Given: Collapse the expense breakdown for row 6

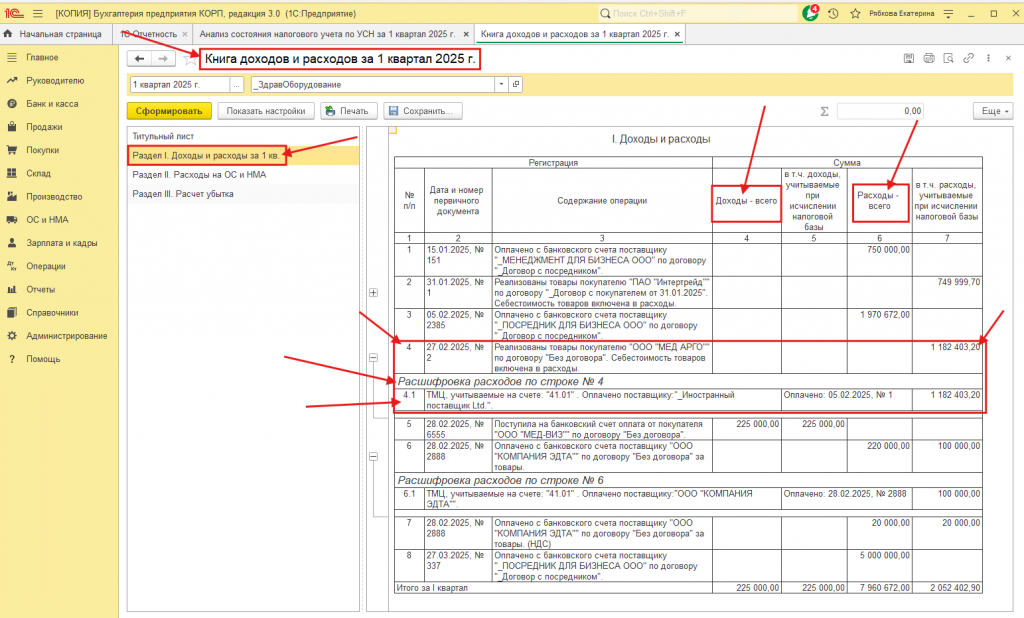Looking at the screenshot, I should pos(374,456).
